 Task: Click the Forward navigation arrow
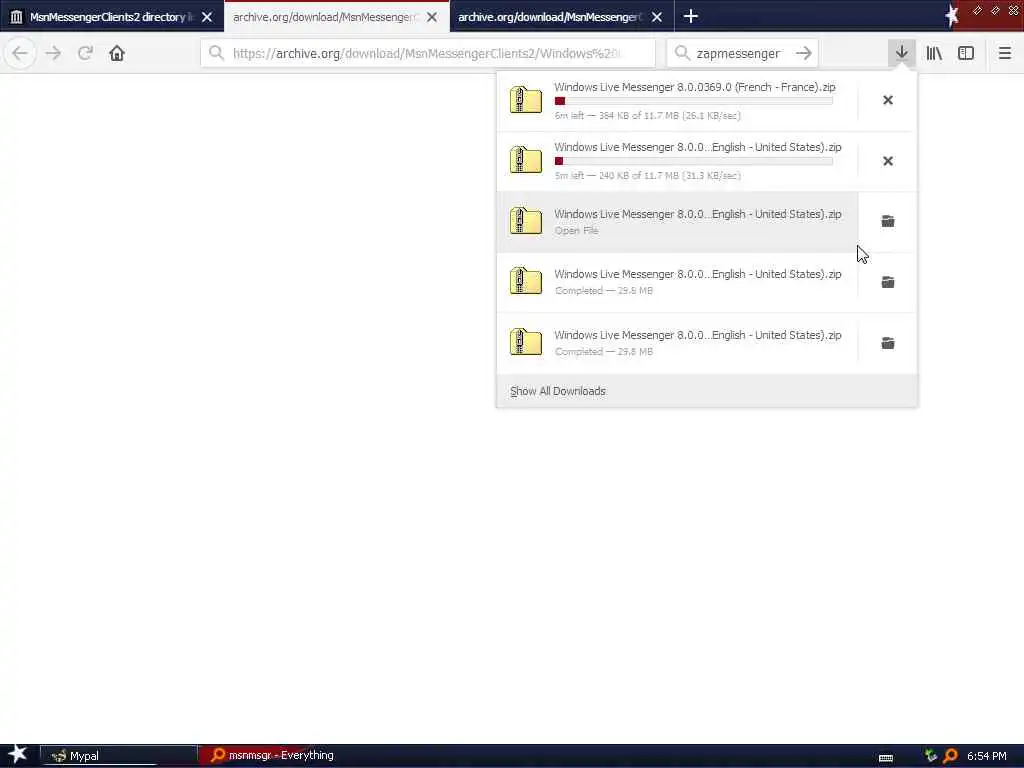tap(54, 53)
